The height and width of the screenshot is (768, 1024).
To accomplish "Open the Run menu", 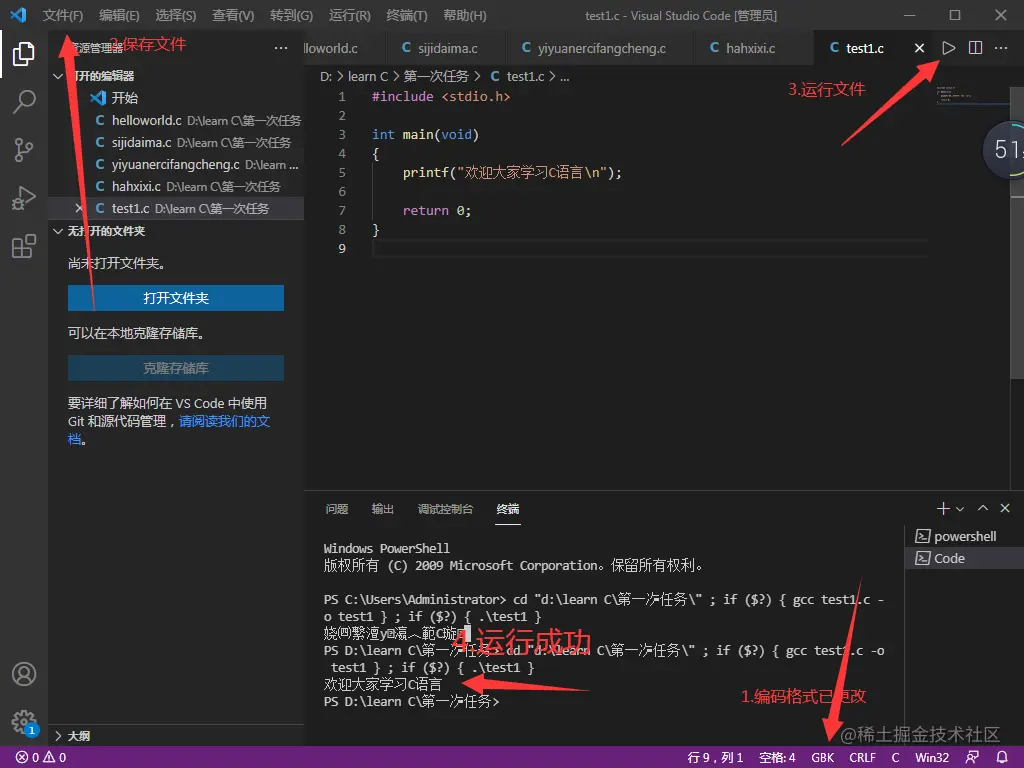I will pyautogui.click(x=349, y=15).
